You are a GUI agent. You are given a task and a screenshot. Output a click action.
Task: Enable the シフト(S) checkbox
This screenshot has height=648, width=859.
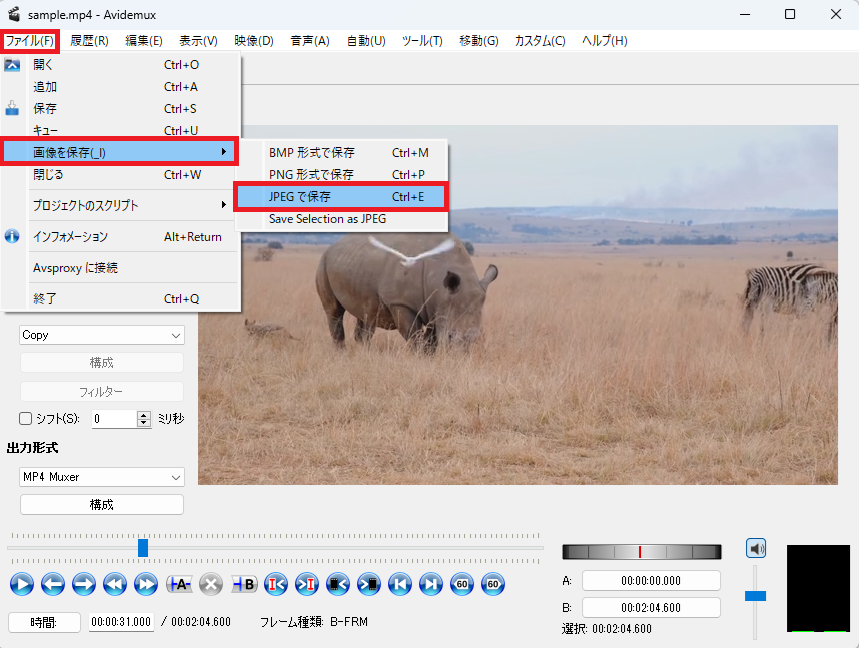pyautogui.click(x=26, y=419)
